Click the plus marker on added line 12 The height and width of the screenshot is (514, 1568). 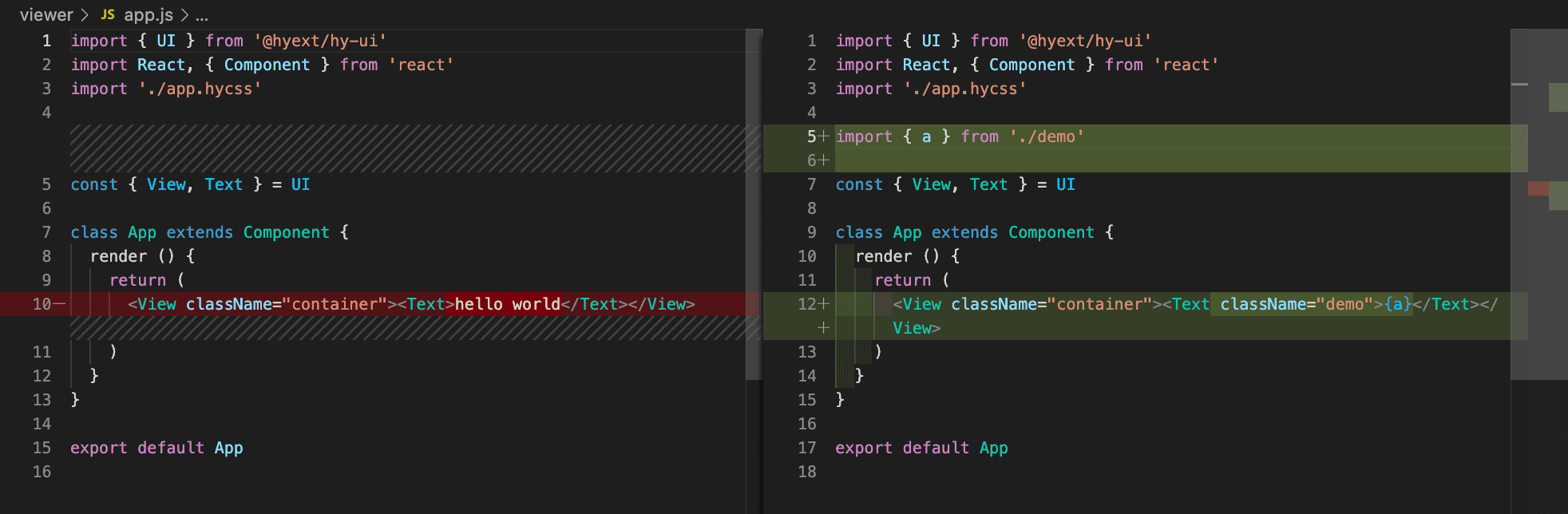pos(824,304)
